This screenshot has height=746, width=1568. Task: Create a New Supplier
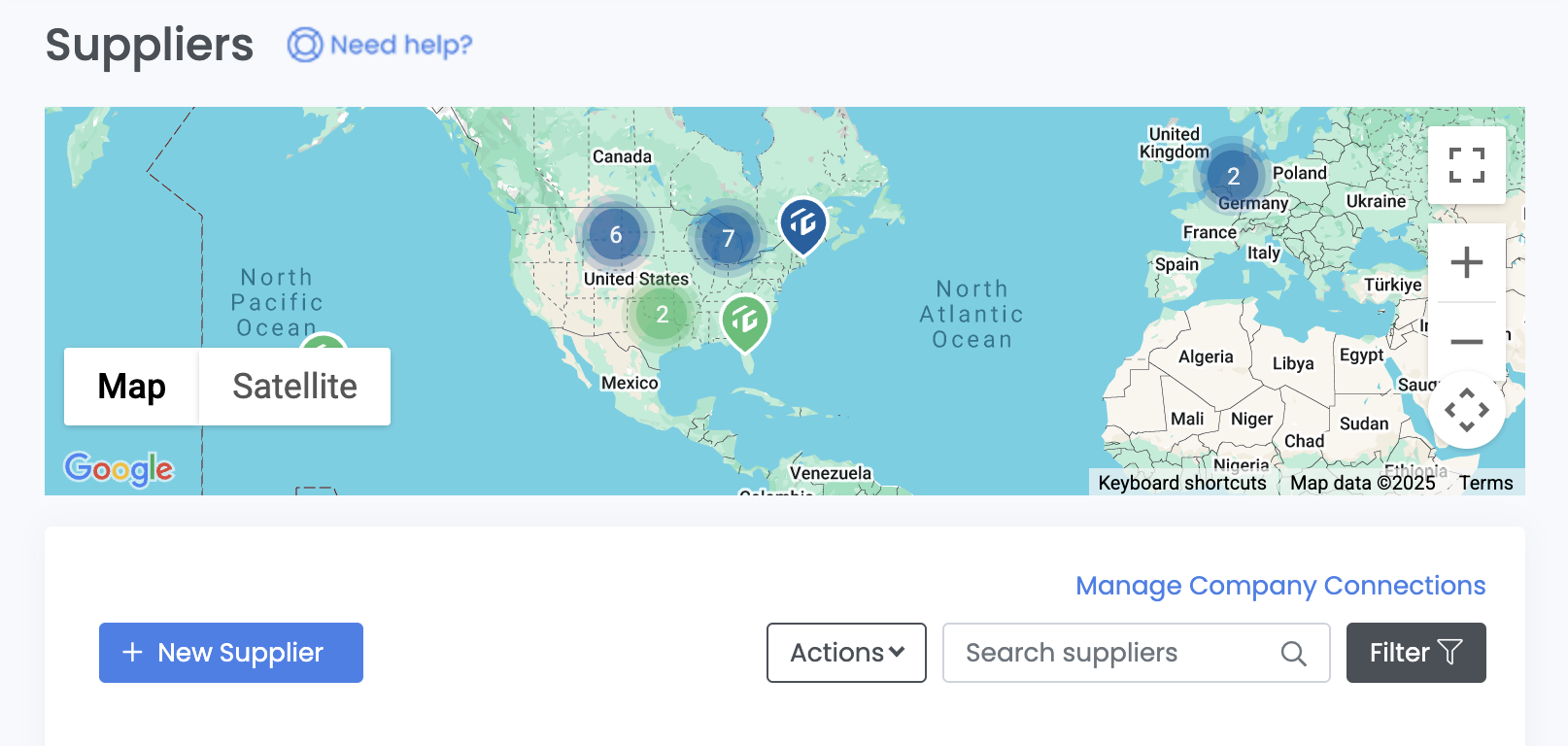[230, 653]
